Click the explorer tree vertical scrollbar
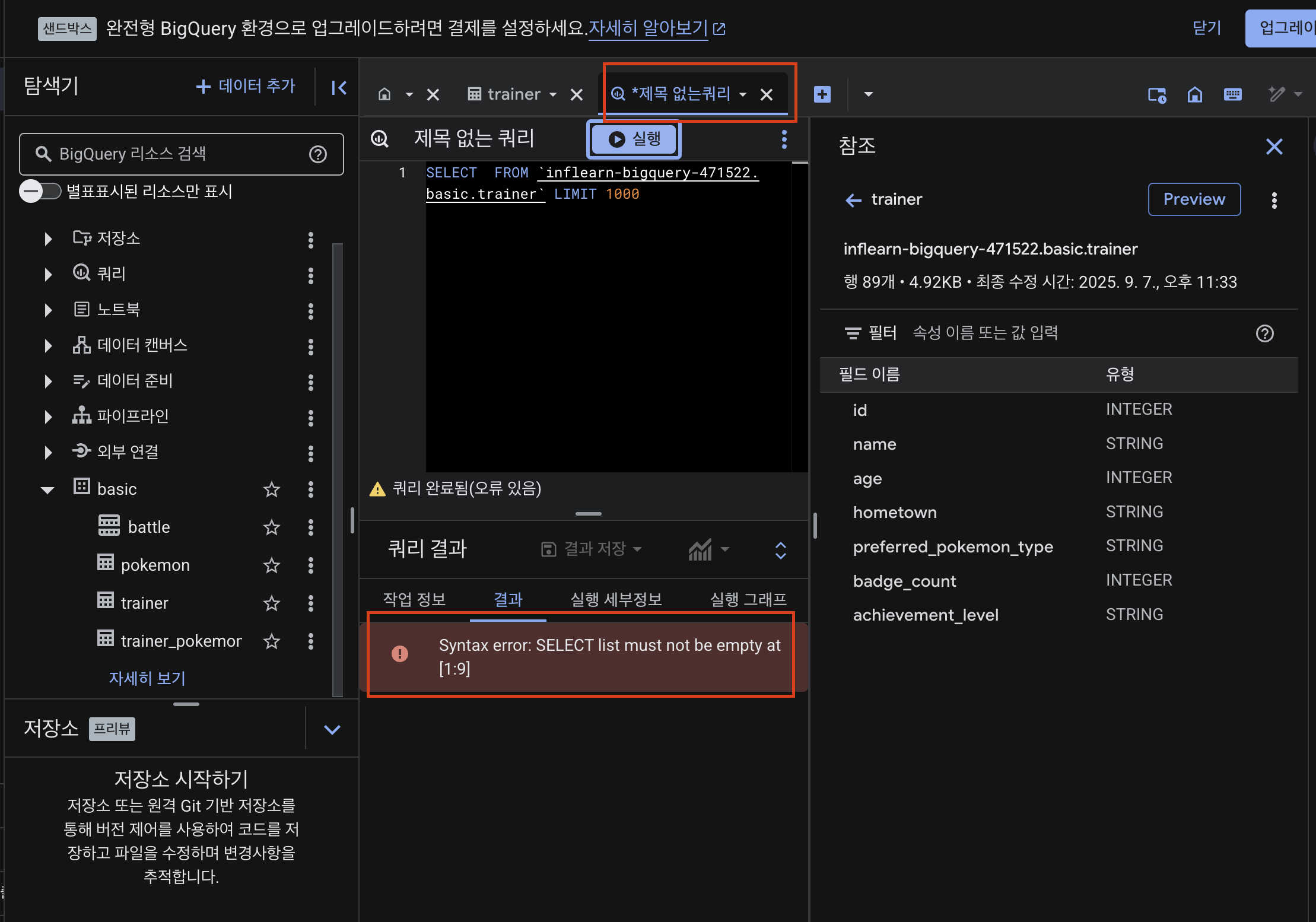The image size is (1316, 922). point(338,469)
